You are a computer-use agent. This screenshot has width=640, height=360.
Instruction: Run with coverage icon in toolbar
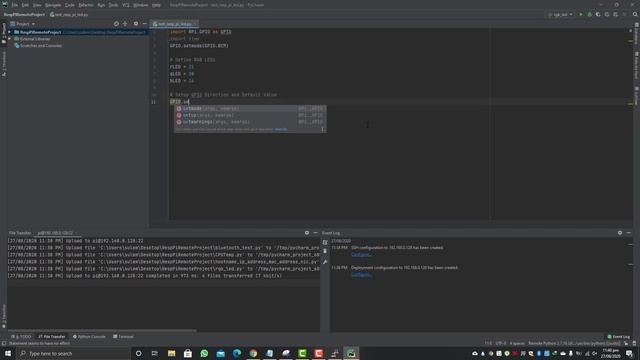pos(598,14)
